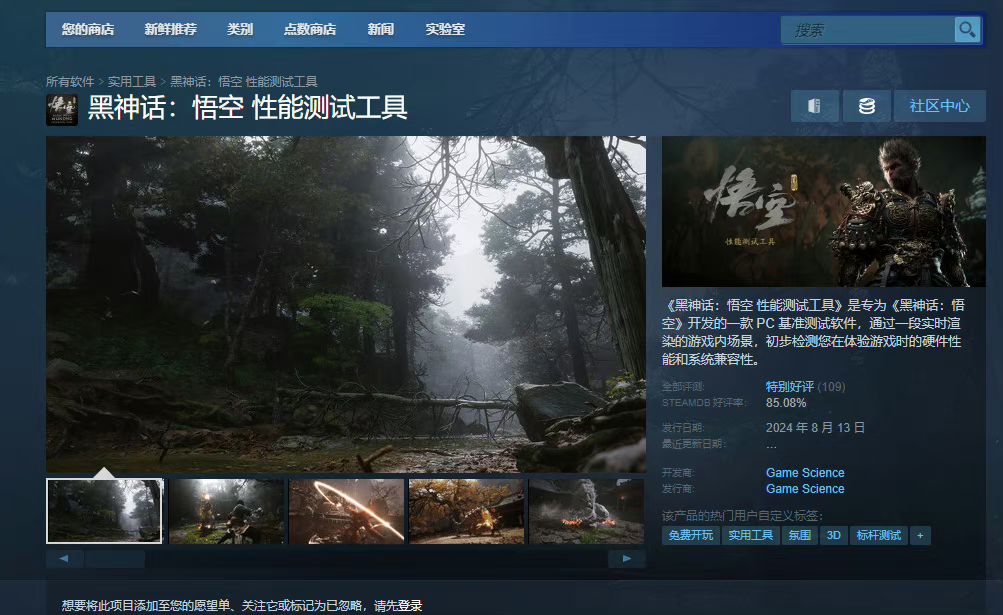Open the developer Game Science link
1003x615 pixels.
point(805,472)
